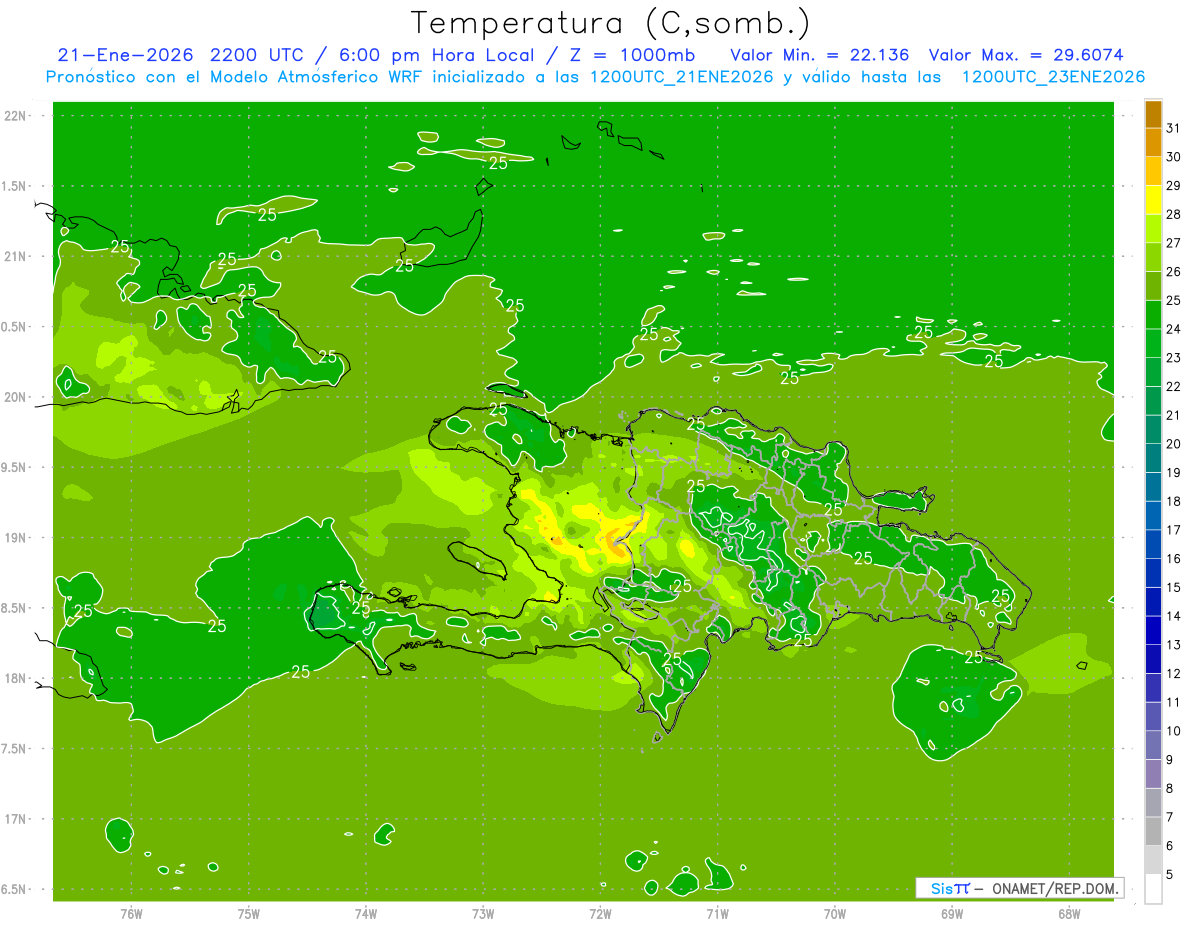Click the "68W" longitude axis label
Viewport: 1200px width, 927px height.
pyautogui.click(x=1068, y=913)
